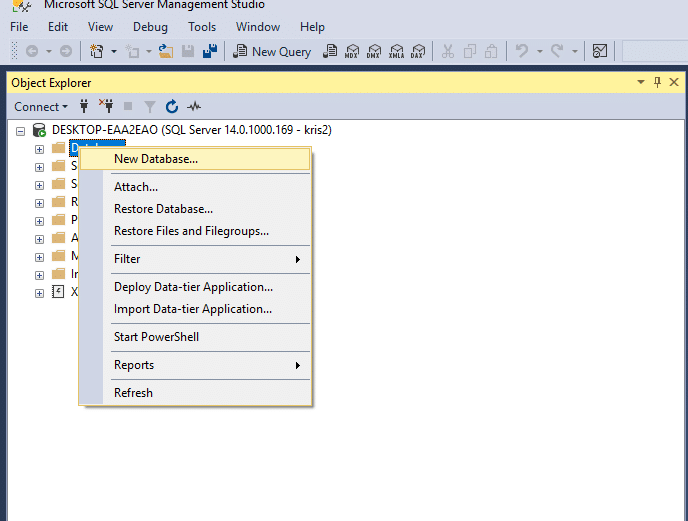
Task: Click the DMX query icon
Action: point(374,52)
